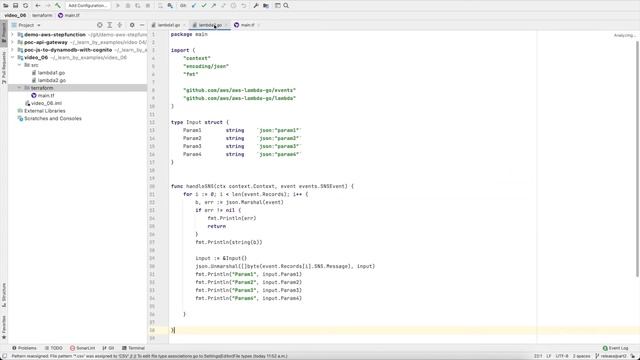Click the Show History clock icon
Image resolution: width=640 pixels, height=360 pixels.
[x=233, y=6]
